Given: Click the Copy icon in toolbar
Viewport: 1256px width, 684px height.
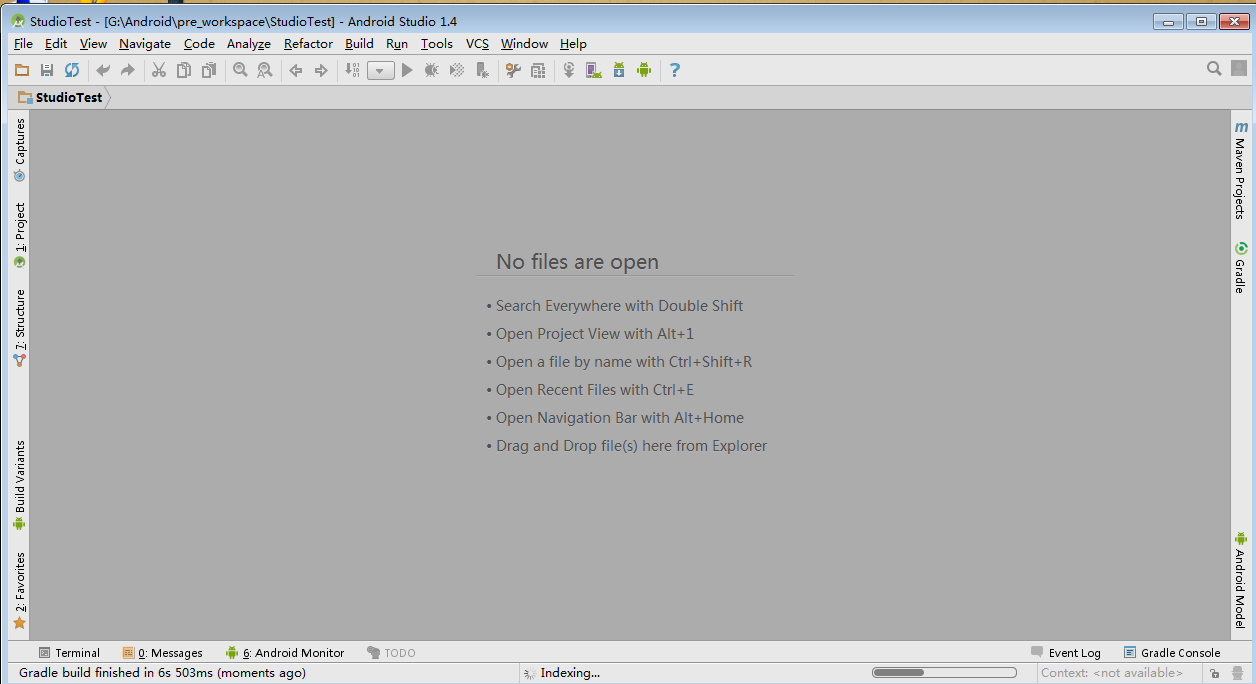Looking at the screenshot, I should tap(184, 70).
